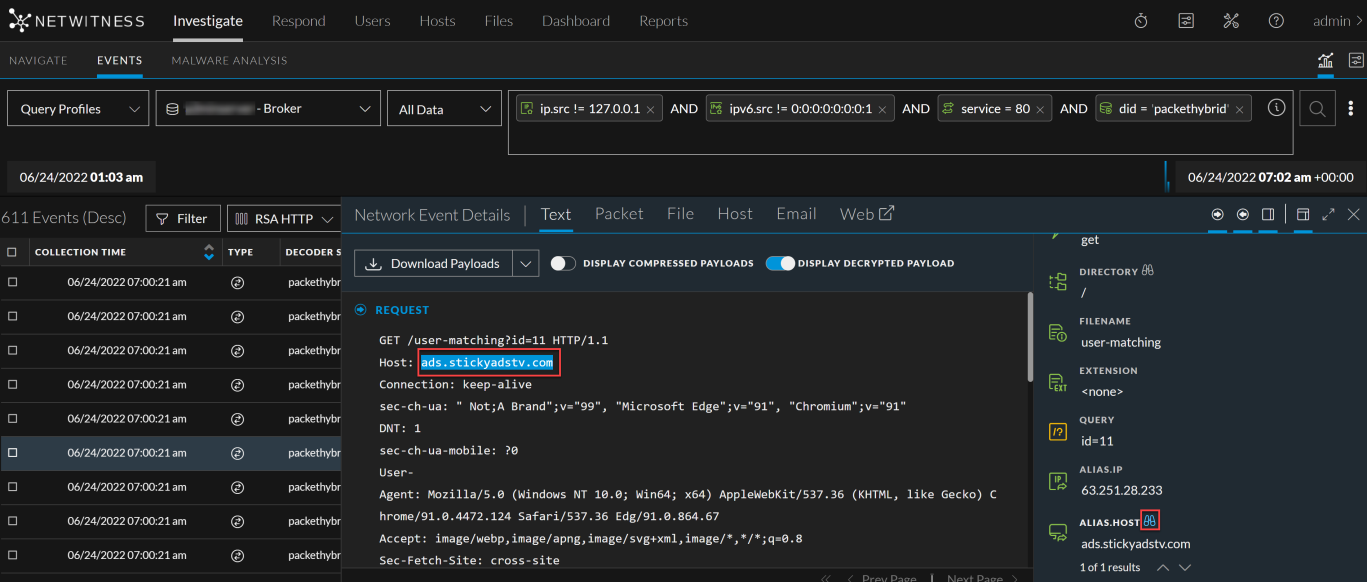Open the admin tools wrench icon
This screenshot has height=582, width=1367.
click(1231, 21)
